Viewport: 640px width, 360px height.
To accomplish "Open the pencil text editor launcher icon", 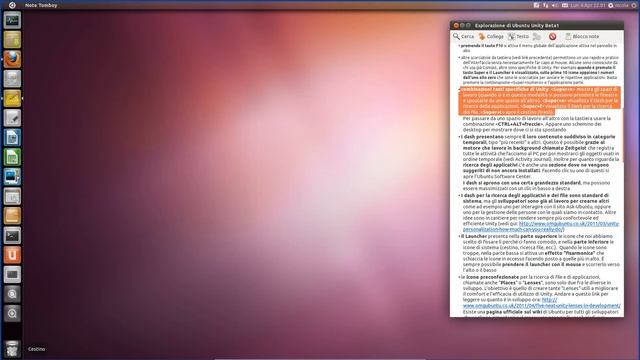I will pyautogui.click(x=12, y=118).
